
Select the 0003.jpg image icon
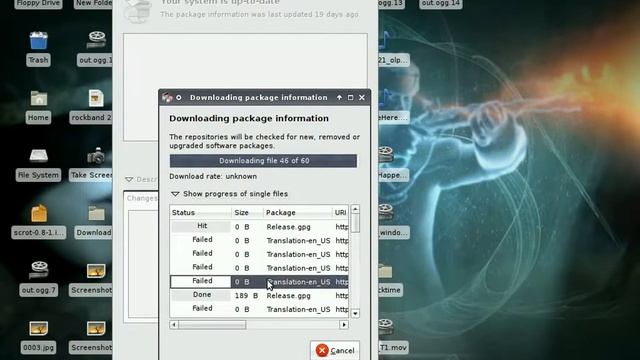pos(38,328)
